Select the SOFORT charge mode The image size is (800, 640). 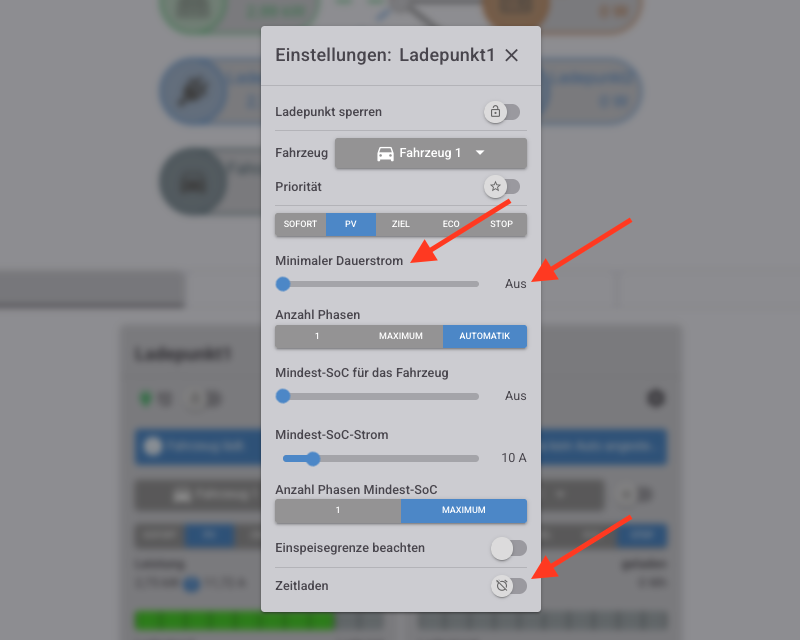pos(300,224)
